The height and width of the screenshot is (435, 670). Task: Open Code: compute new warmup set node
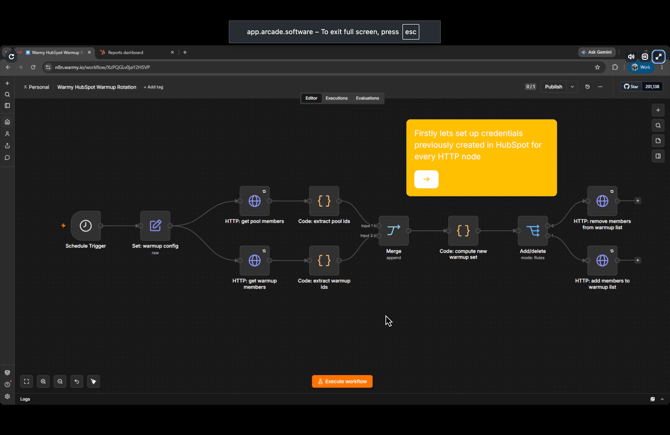(x=463, y=231)
